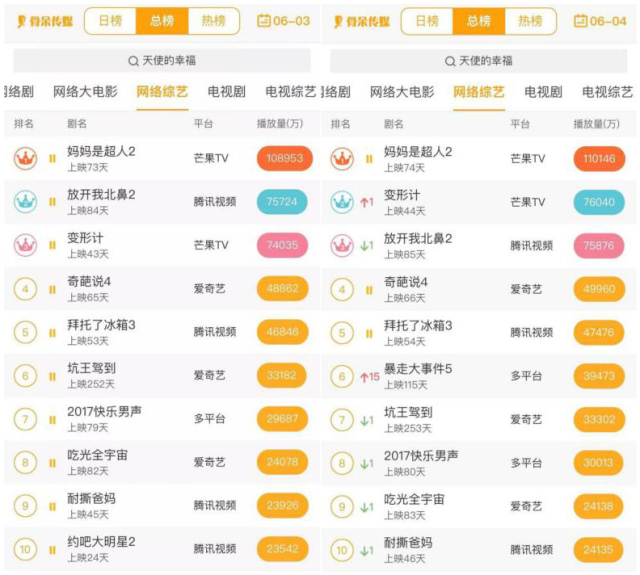
Task: Click the red up arrow showing 15
Action: (x=370, y=375)
